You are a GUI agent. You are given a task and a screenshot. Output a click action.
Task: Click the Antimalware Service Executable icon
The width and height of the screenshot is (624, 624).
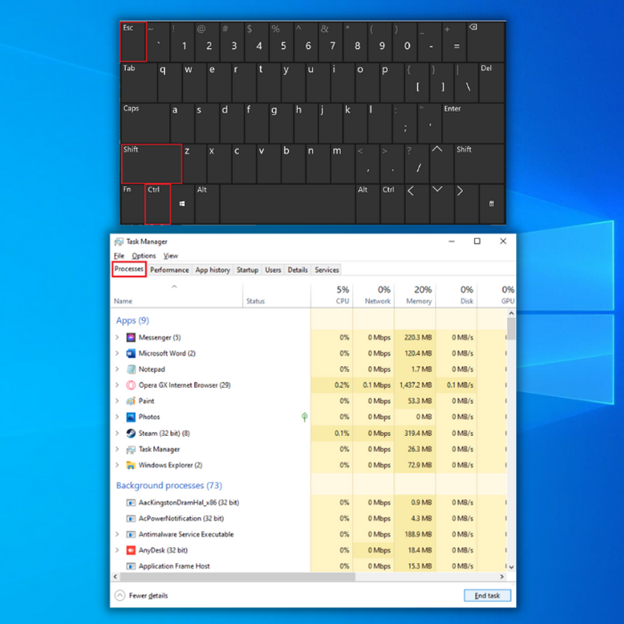(131, 534)
